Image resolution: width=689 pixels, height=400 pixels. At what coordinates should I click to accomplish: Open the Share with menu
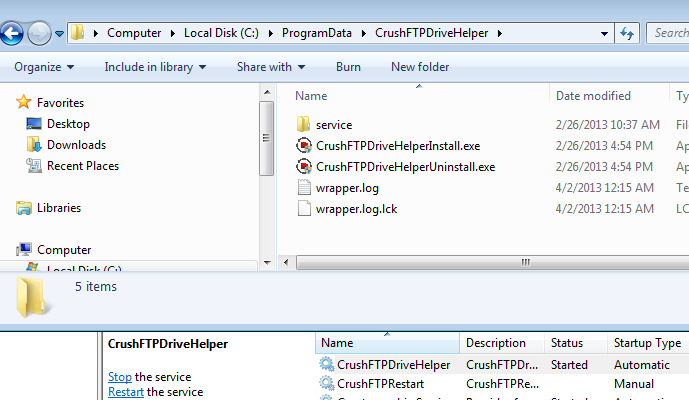[271, 67]
